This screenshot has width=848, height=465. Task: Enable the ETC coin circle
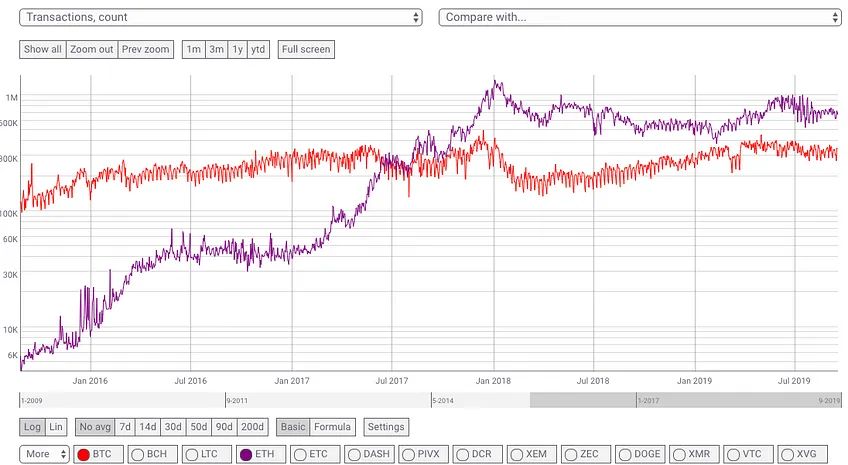(300, 455)
